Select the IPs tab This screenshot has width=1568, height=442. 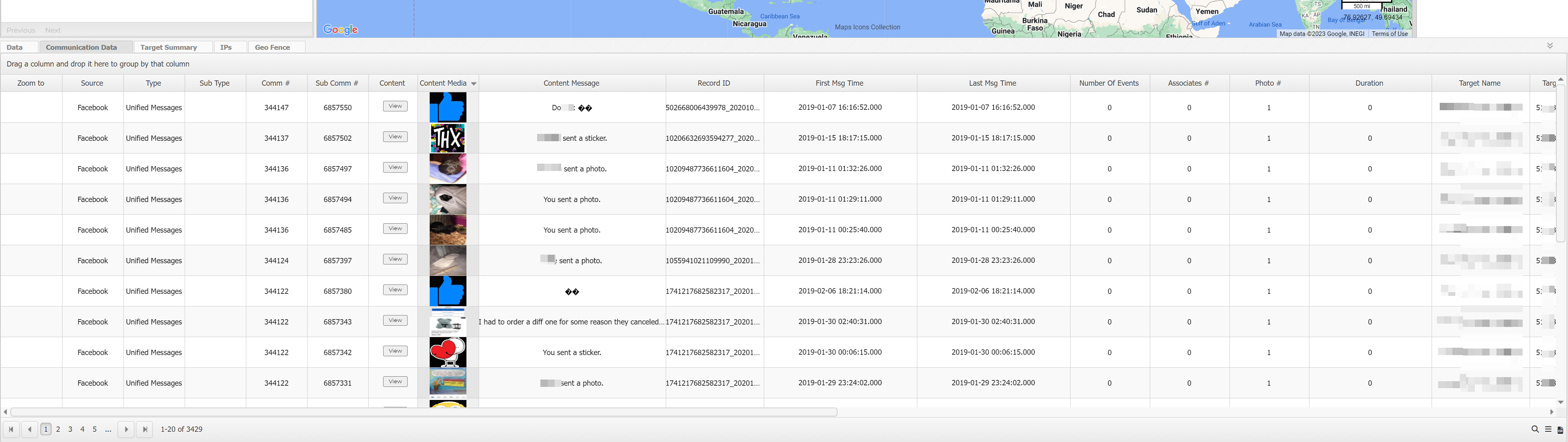point(226,47)
